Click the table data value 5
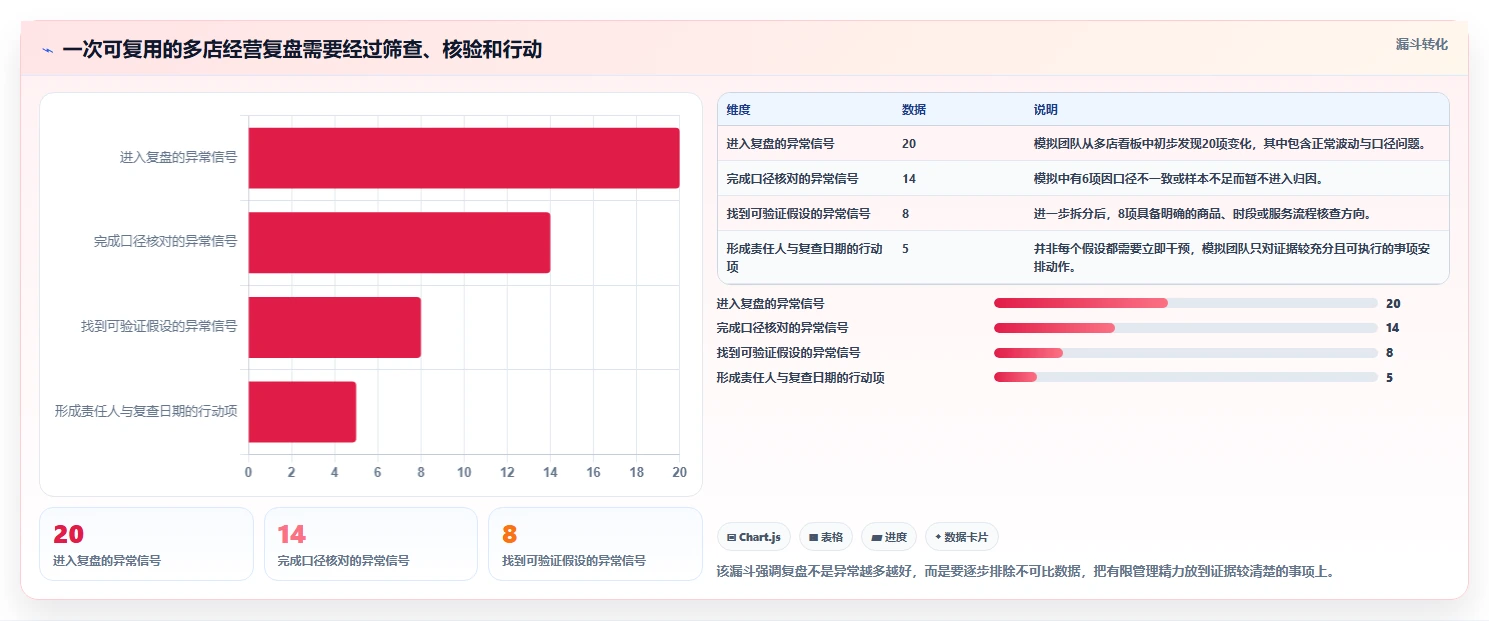This screenshot has height=621, width=1489. click(x=906, y=249)
